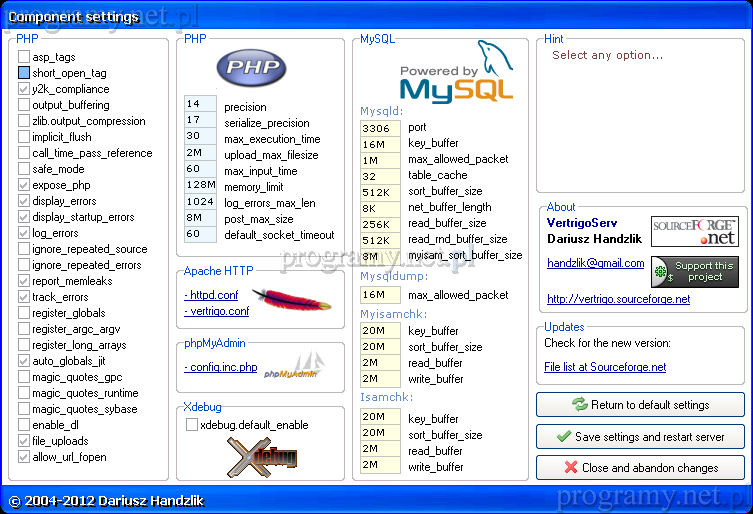Disable the display_errors option

[x=24, y=201]
